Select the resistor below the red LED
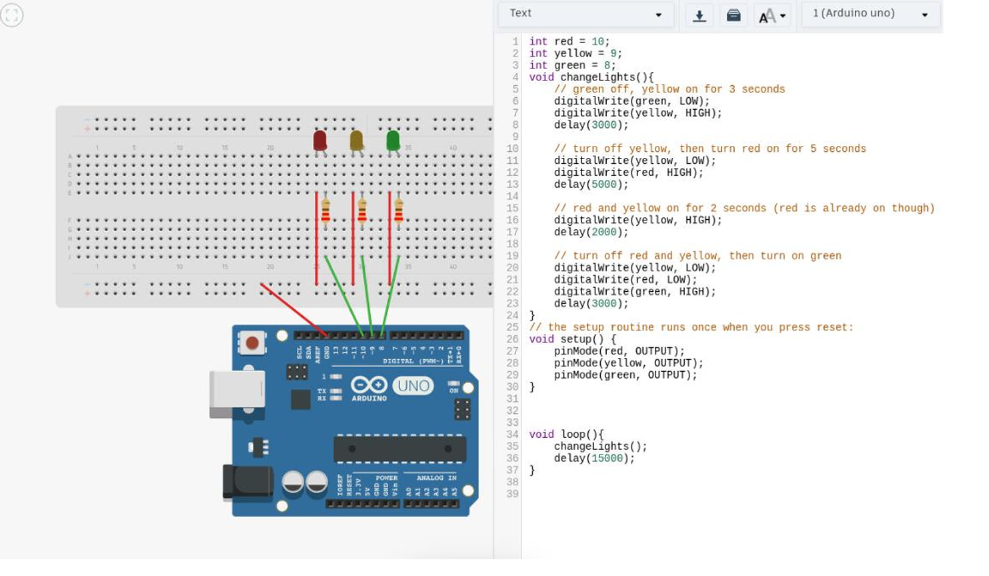 (x=325, y=211)
